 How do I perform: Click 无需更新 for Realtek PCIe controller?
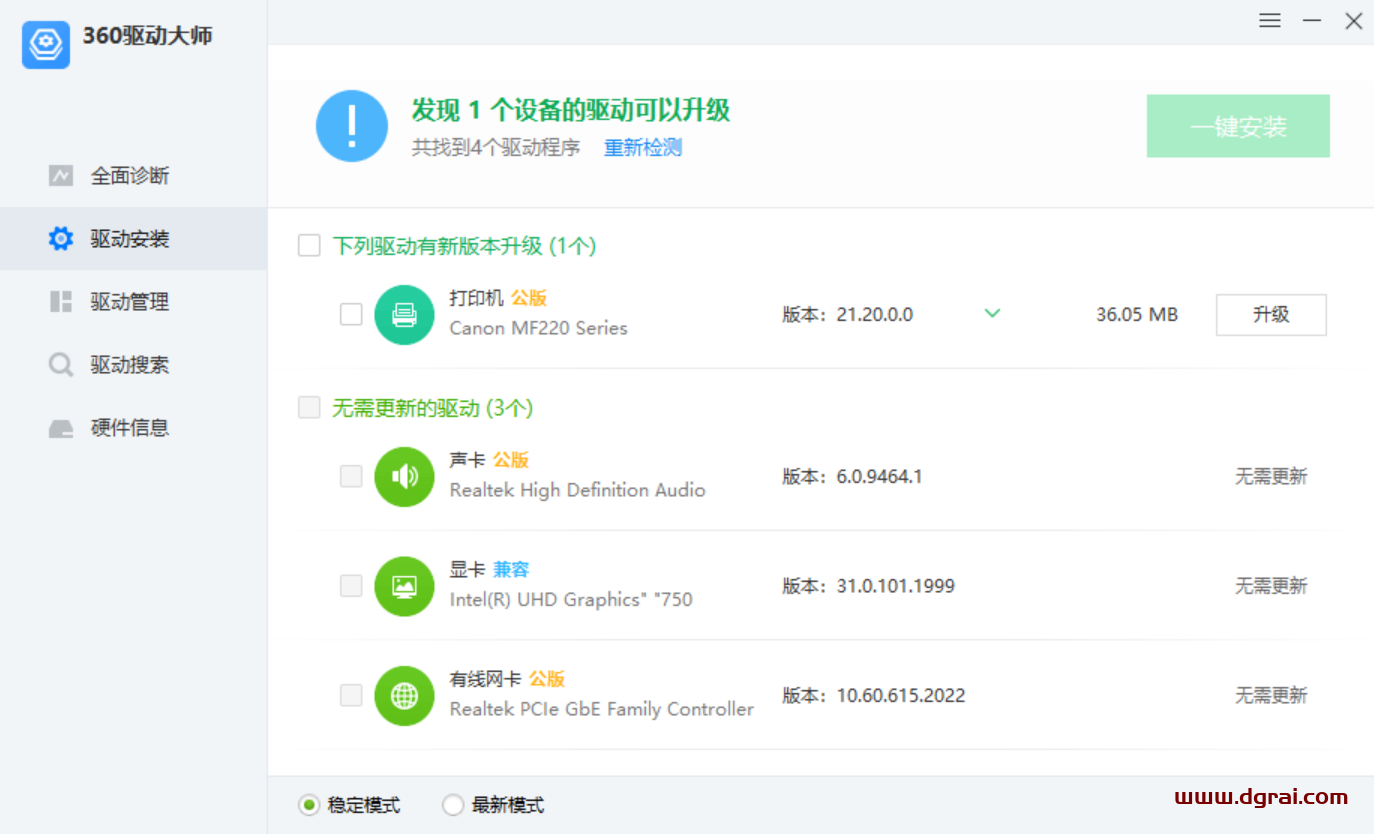tap(1271, 696)
